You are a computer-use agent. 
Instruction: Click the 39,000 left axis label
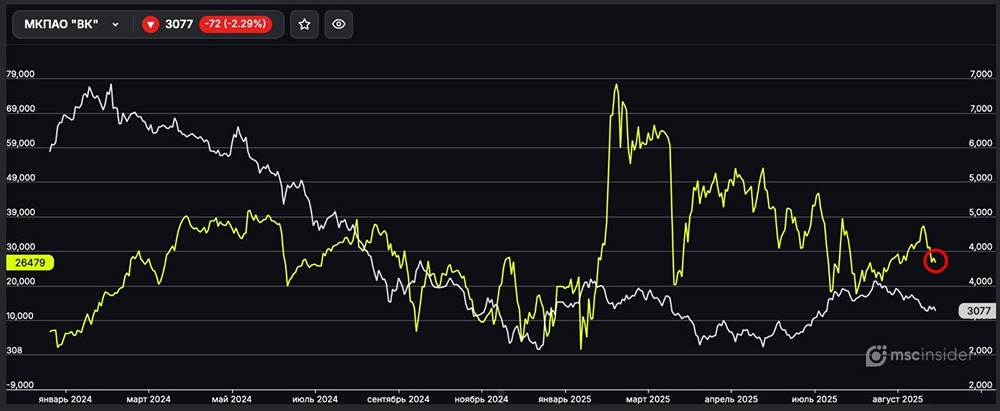[x=21, y=213]
